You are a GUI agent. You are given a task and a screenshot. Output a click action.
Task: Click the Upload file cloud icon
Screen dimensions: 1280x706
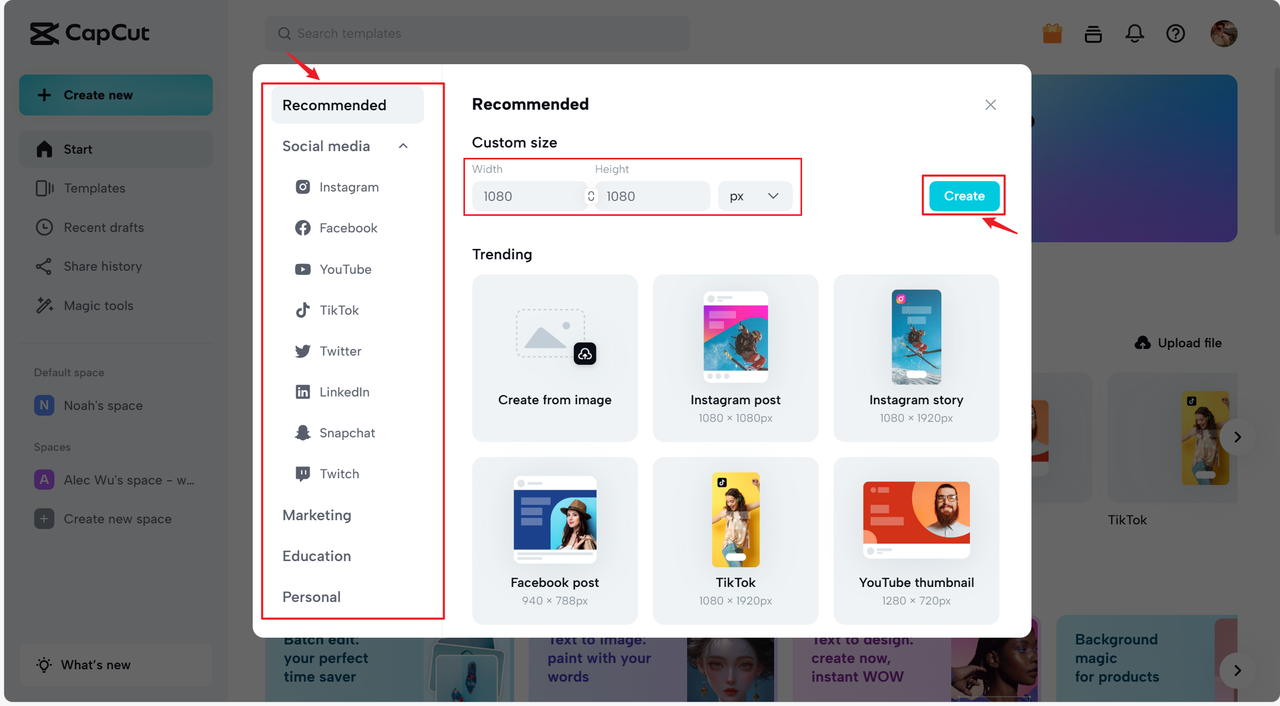coord(1143,343)
